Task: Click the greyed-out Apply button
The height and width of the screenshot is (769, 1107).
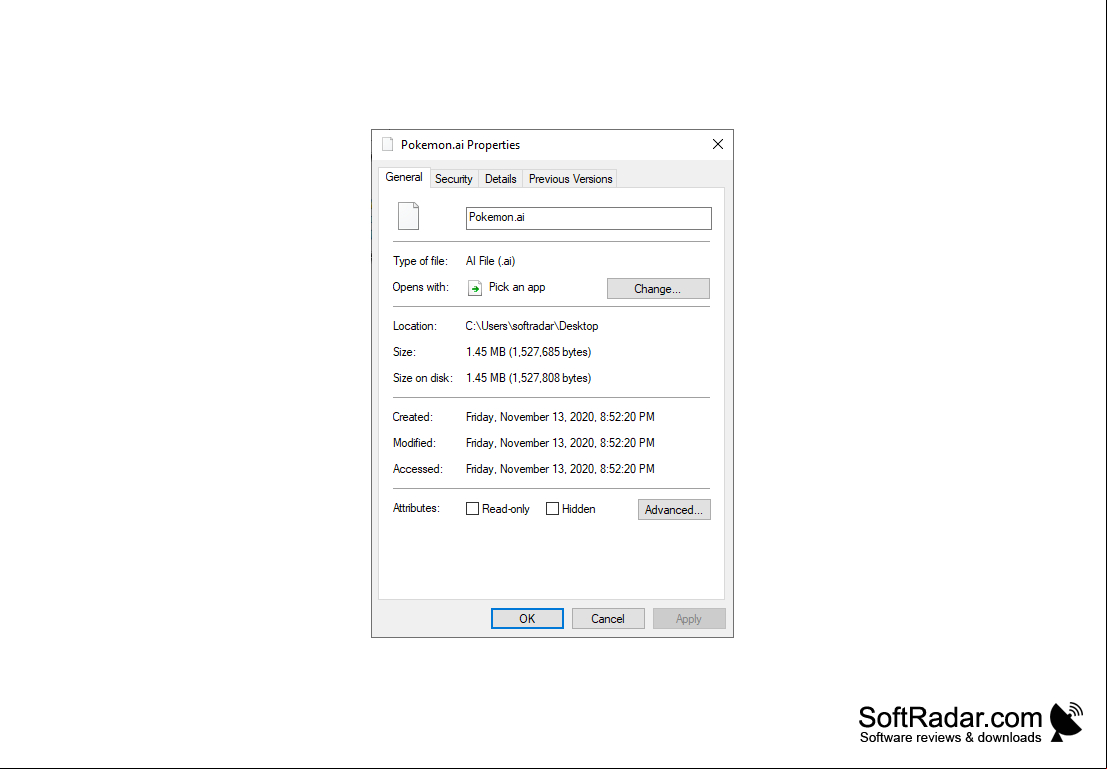Action: (x=688, y=619)
